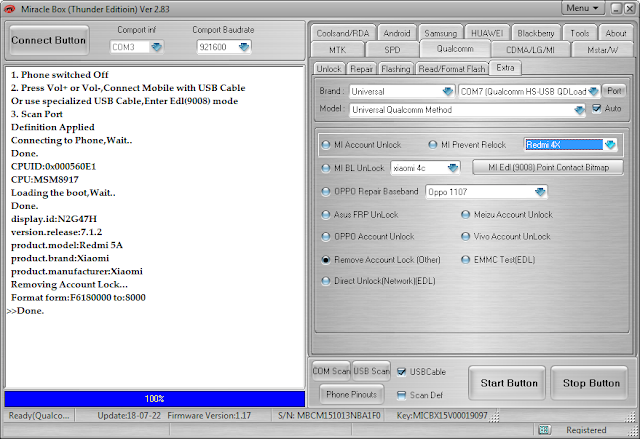Select the MI Account Unlock radio button
The height and width of the screenshot is (439, 640).
(326, 145)
